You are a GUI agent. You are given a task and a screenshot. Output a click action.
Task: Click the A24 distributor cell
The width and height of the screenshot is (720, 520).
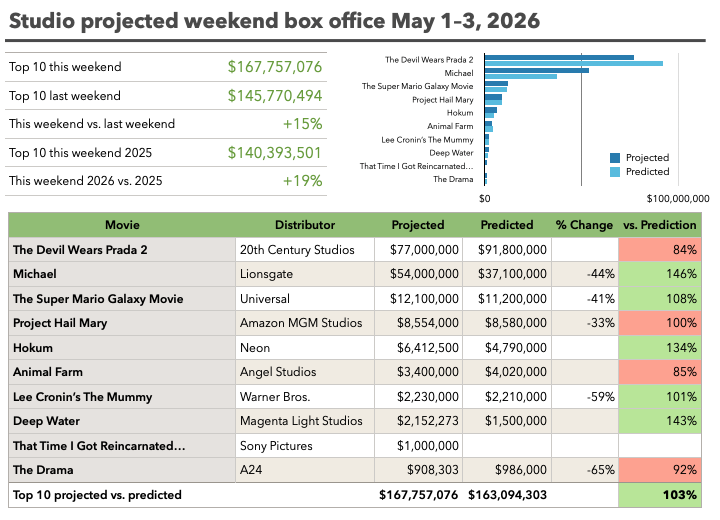305,470
